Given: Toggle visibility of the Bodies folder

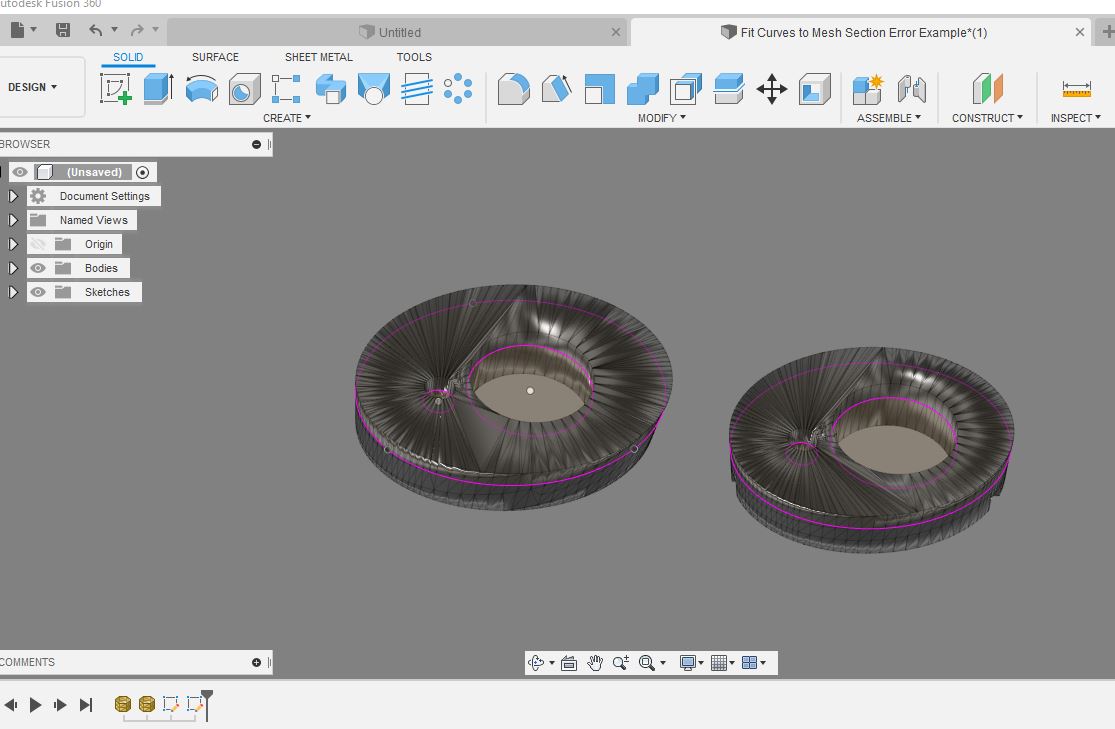Looking at the screenshot, I should click(37, 268).
